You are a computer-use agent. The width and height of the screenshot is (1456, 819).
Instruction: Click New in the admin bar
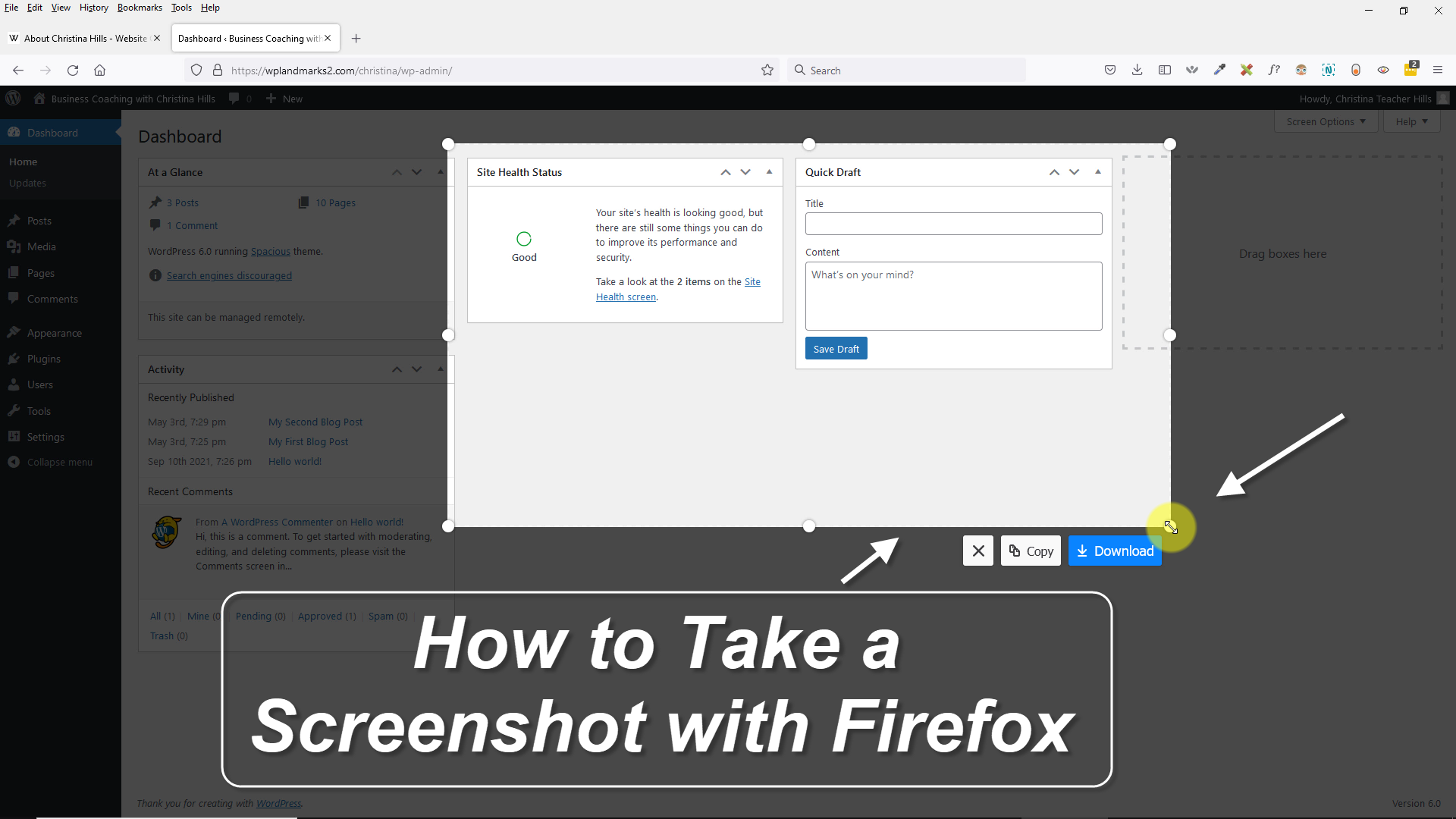tap(284, 99)
